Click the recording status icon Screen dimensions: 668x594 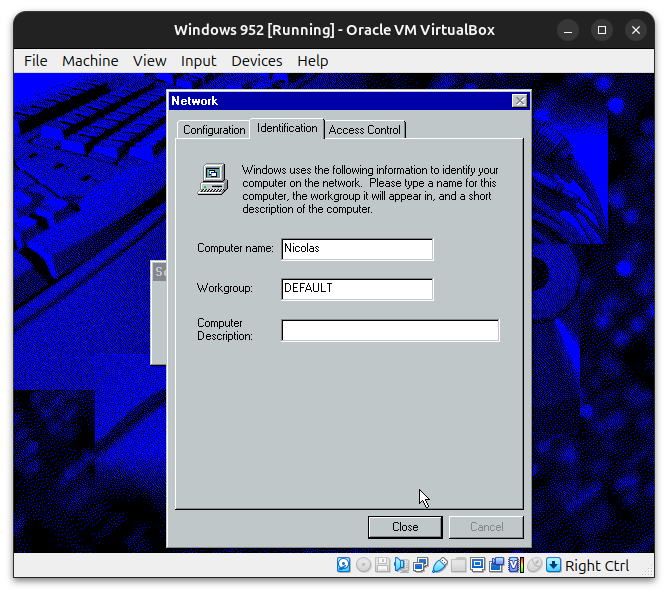pyautogui.click(x=496, y=565)
